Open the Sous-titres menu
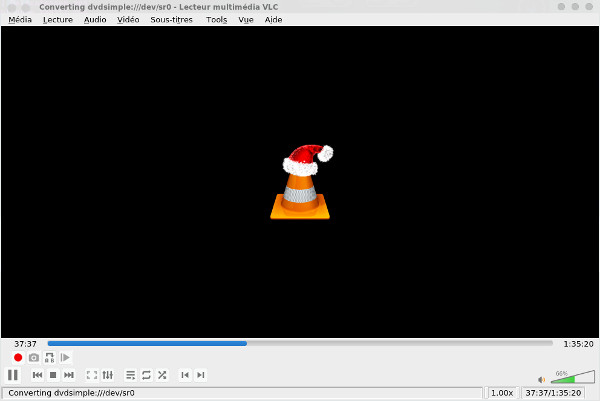Viewport: 600px width, 401px height. point(172,19)
